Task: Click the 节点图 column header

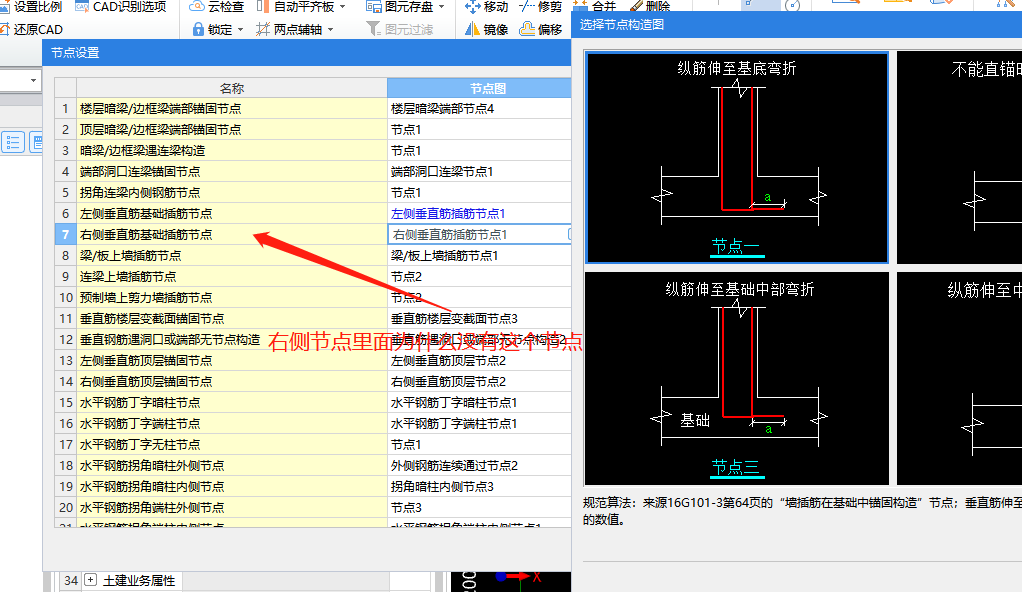Action: (x=479, y=88)
